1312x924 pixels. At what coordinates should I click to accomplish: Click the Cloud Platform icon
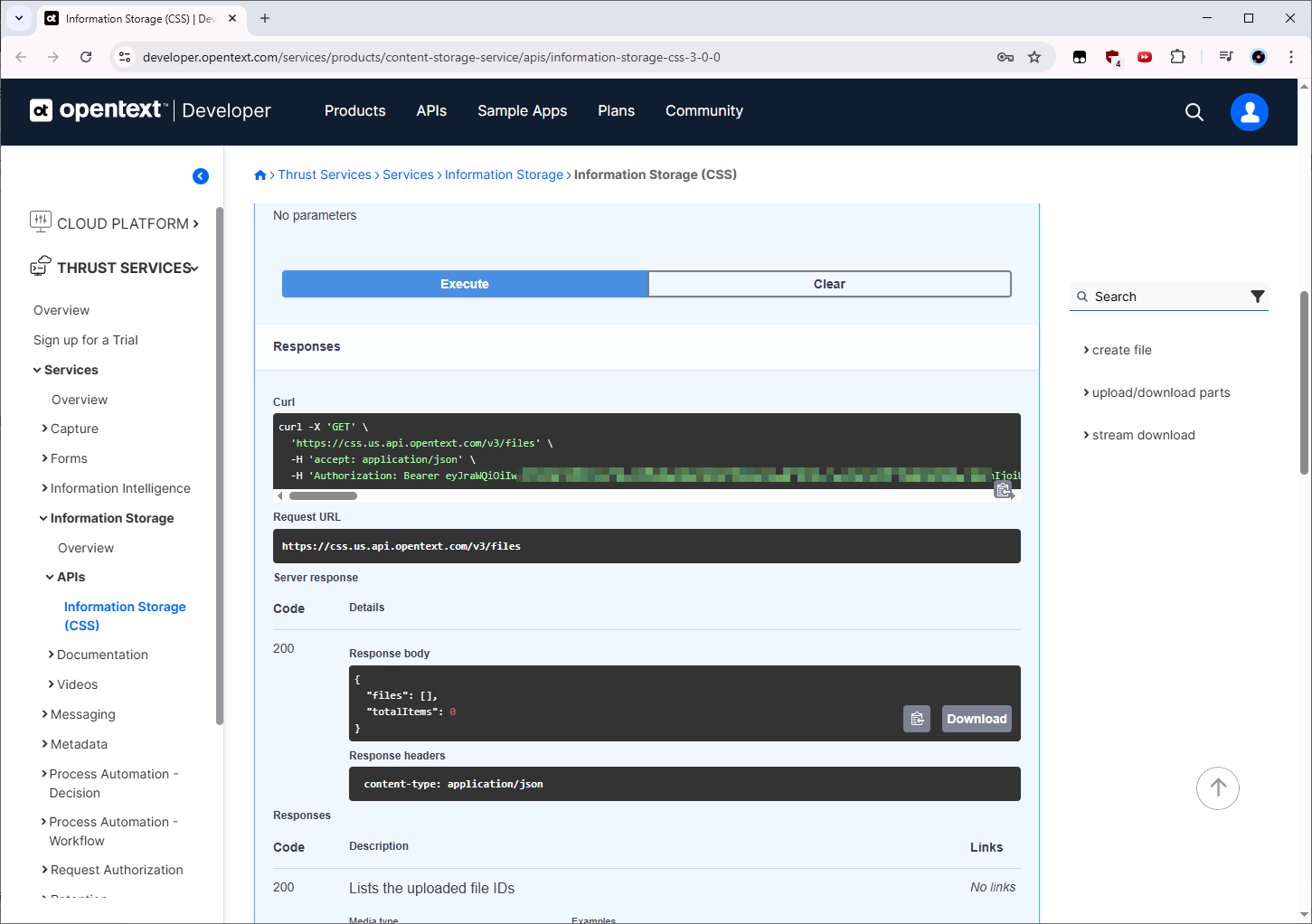pos(41,221)
